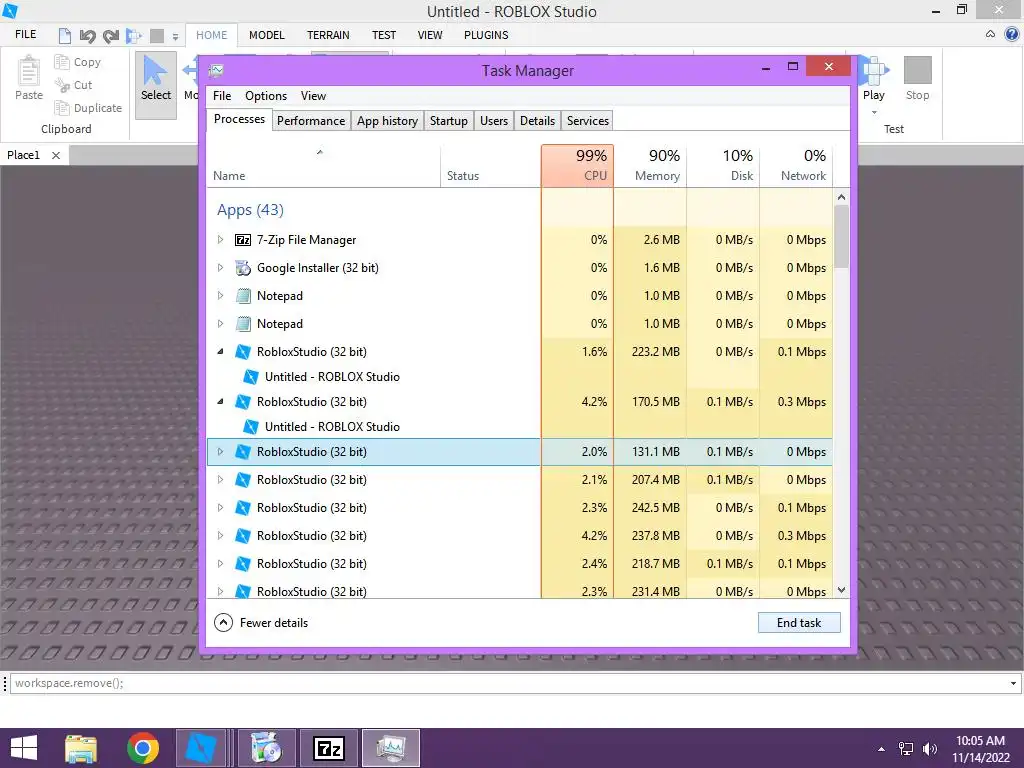
Task: Collapse the ribbon with the caret icon
Action: click(991, 34)
